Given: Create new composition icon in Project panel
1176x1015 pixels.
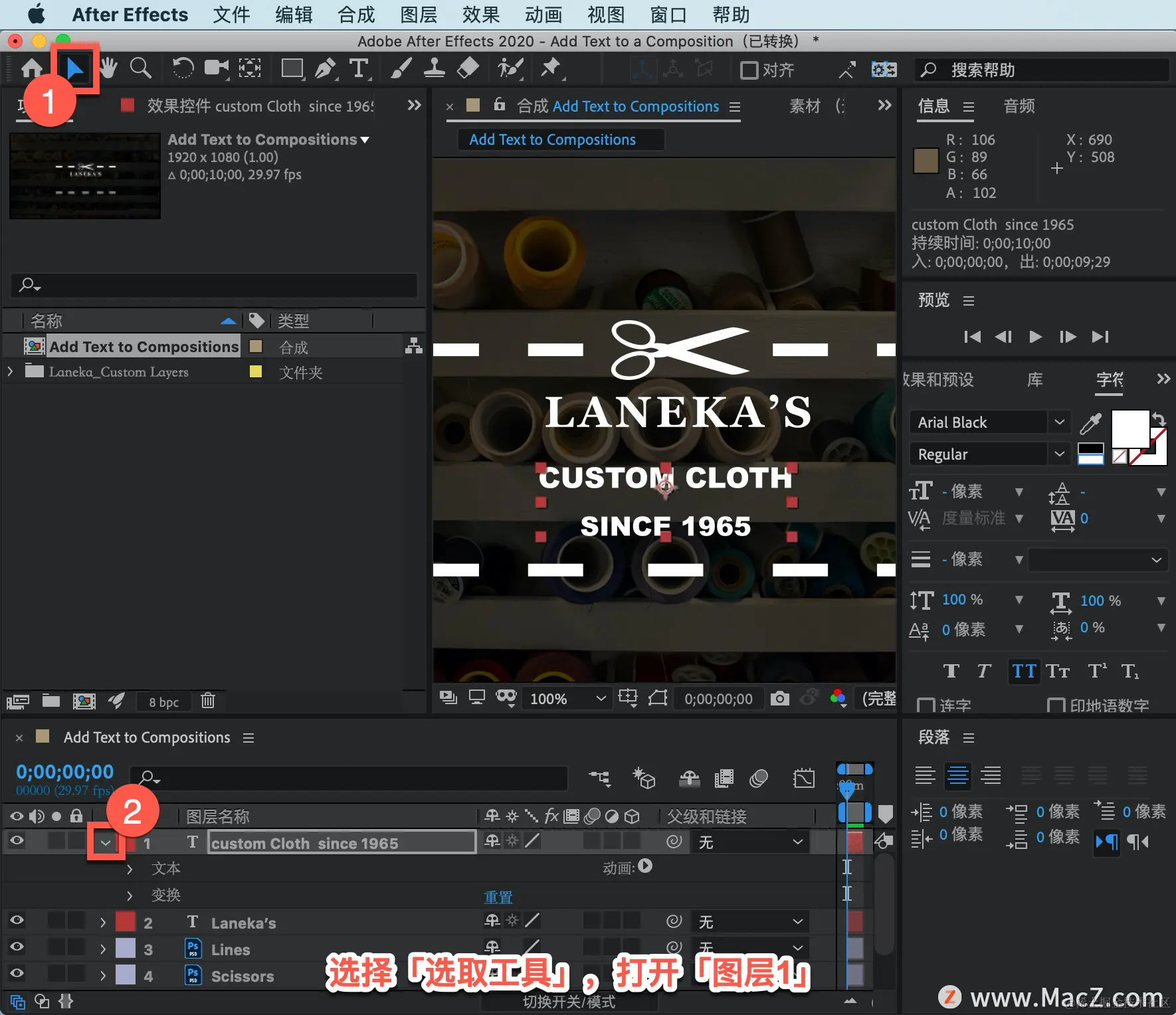Looking at the screenshot, I should [84, 701].
